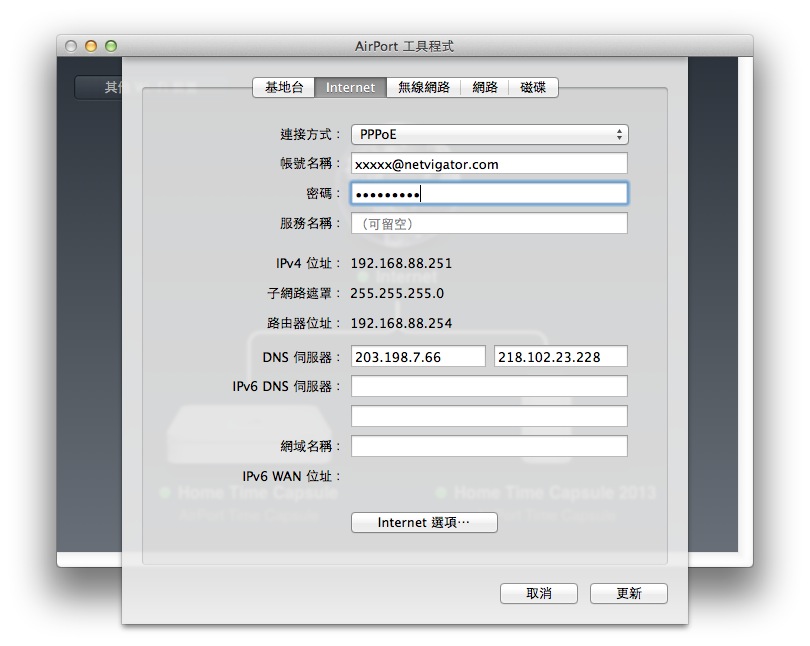The width and height of the screenshot is (810, 646).
Task: Click the 帳號名稱 label
Action: (310, 164)
